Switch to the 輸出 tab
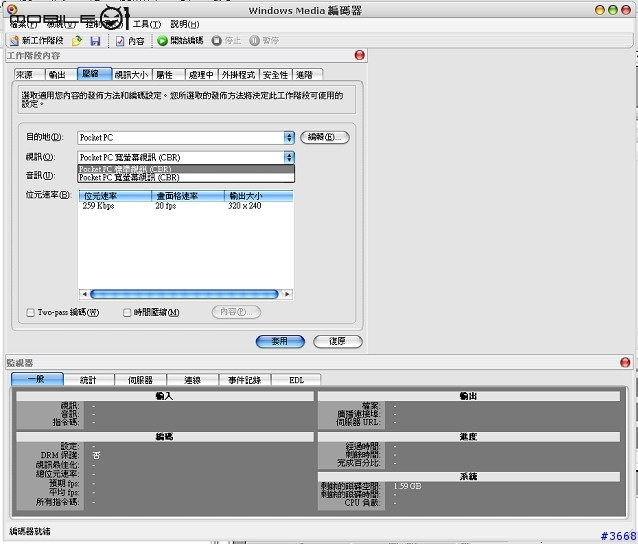The image size is (638, 544). click(61, 75)
